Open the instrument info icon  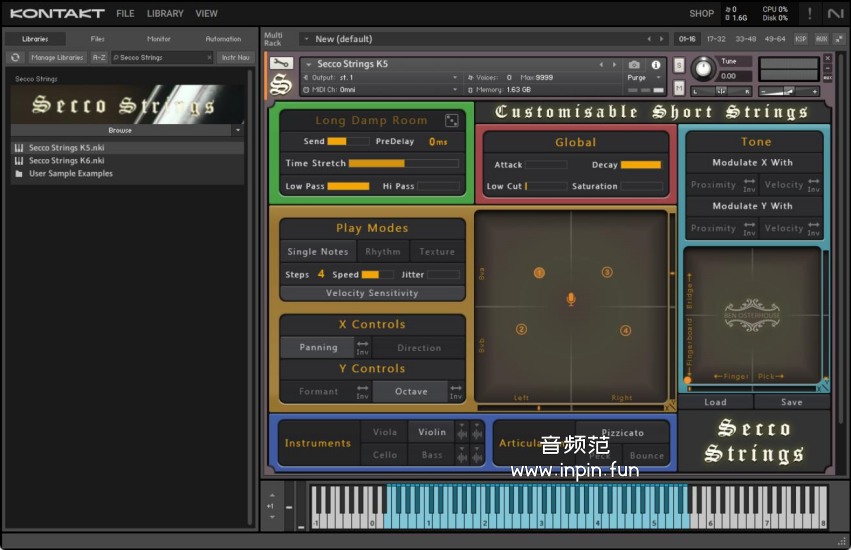click(656, 64)
